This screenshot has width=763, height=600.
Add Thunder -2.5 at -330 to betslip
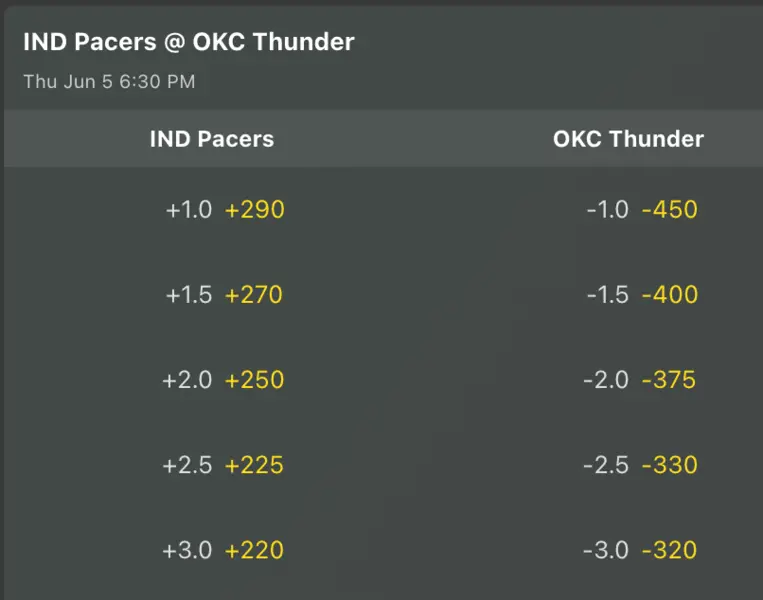point(641,465)
